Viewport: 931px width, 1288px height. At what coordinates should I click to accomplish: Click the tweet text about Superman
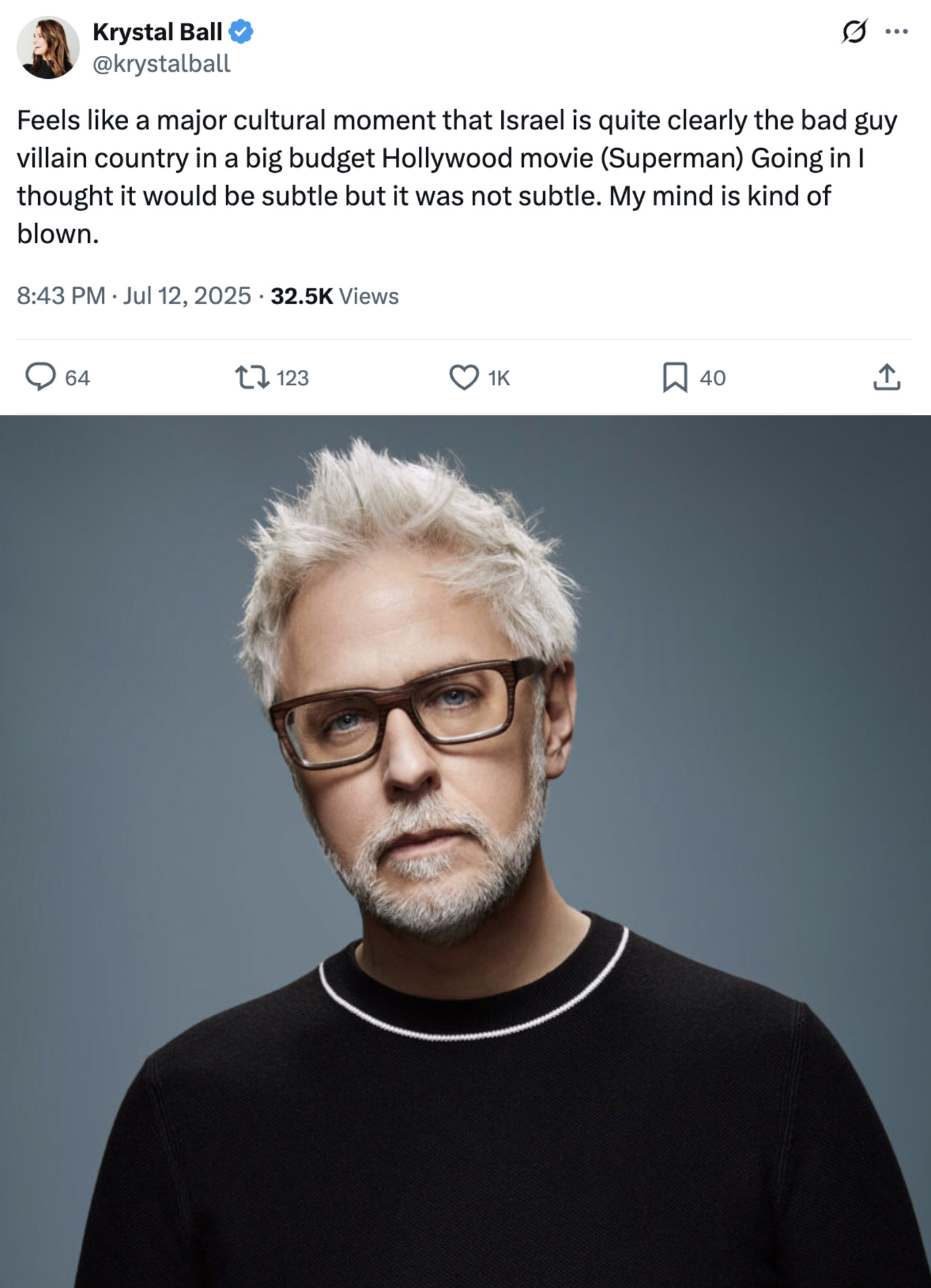(x=457, y=177)
